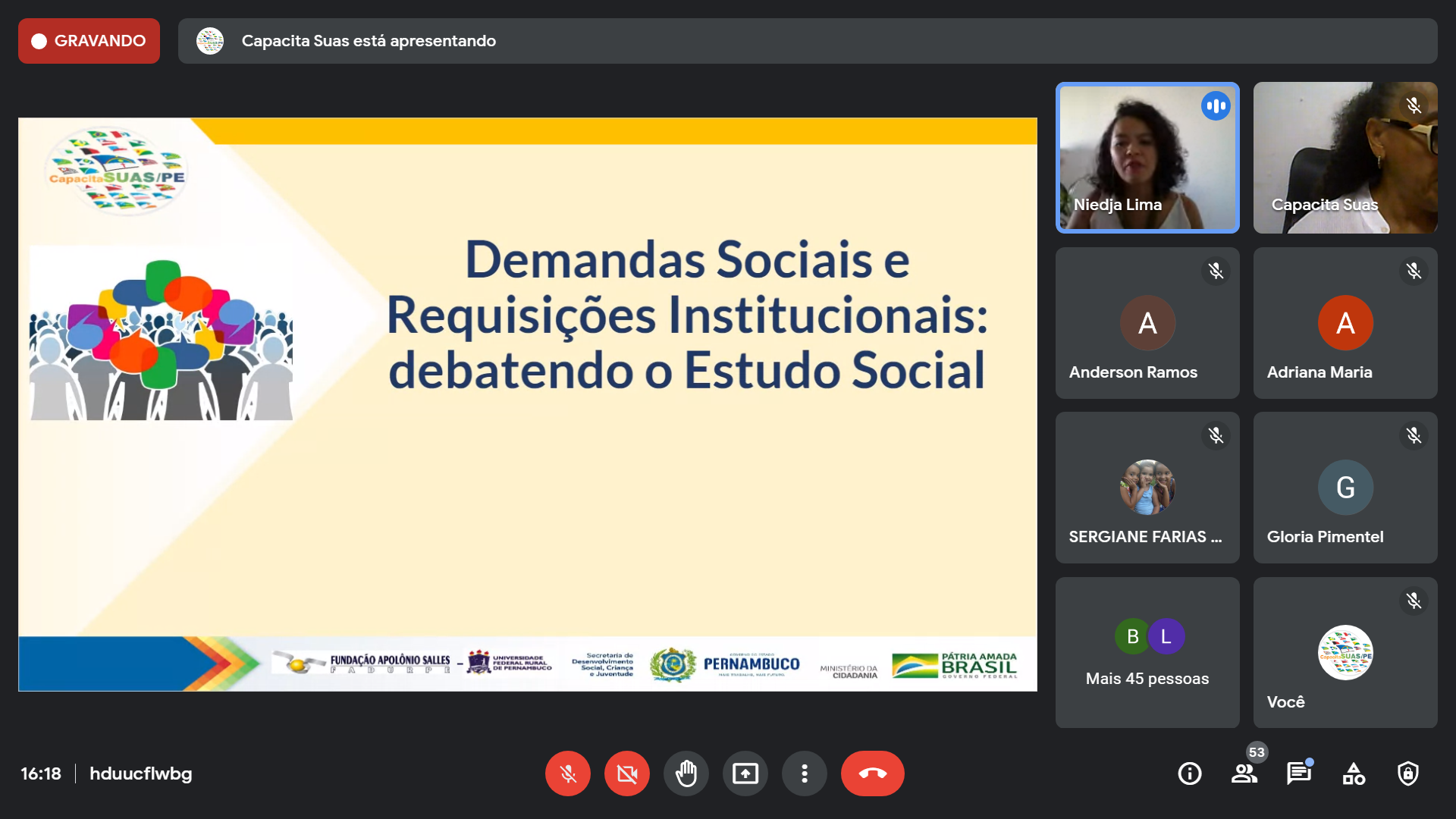Select Niedja Lima's video tile
The image size is (1456, 819).
(x=1147, y=158)
